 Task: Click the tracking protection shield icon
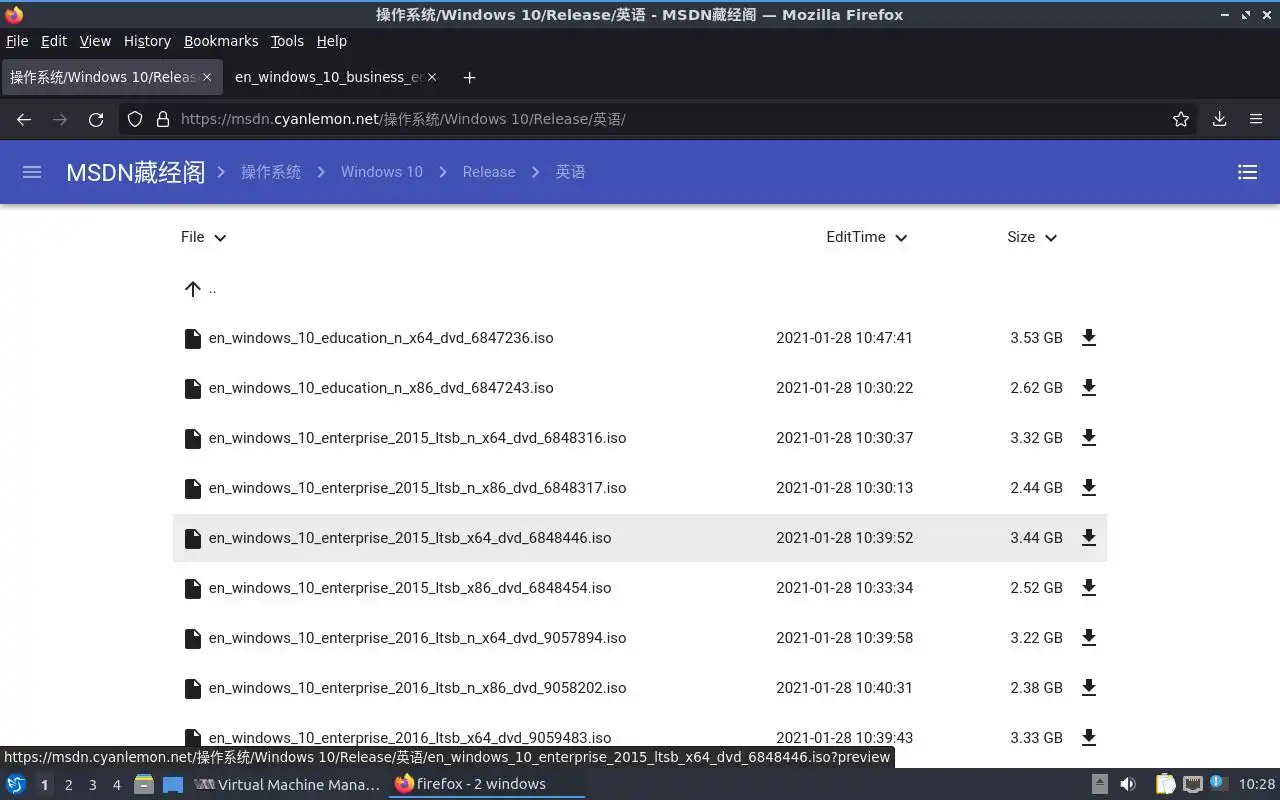tap(135, 119)
